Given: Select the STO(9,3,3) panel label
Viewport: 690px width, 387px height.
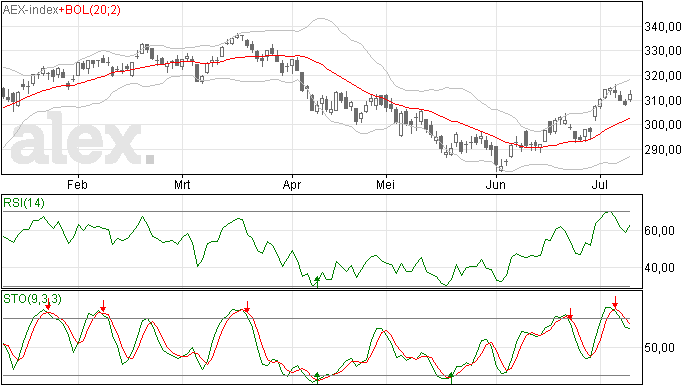Looking at the screenshot, I should coord(32,299).
